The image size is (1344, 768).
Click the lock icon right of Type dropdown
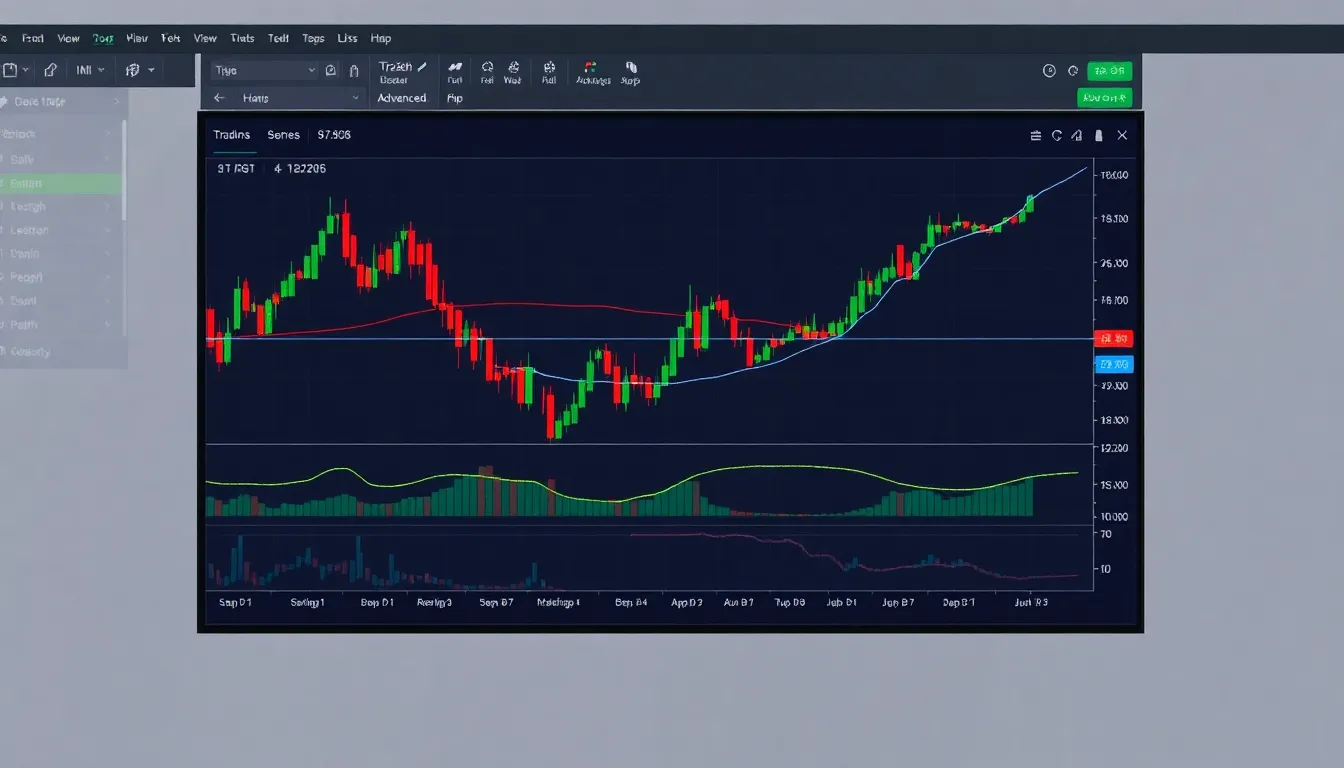coord(354,71)
